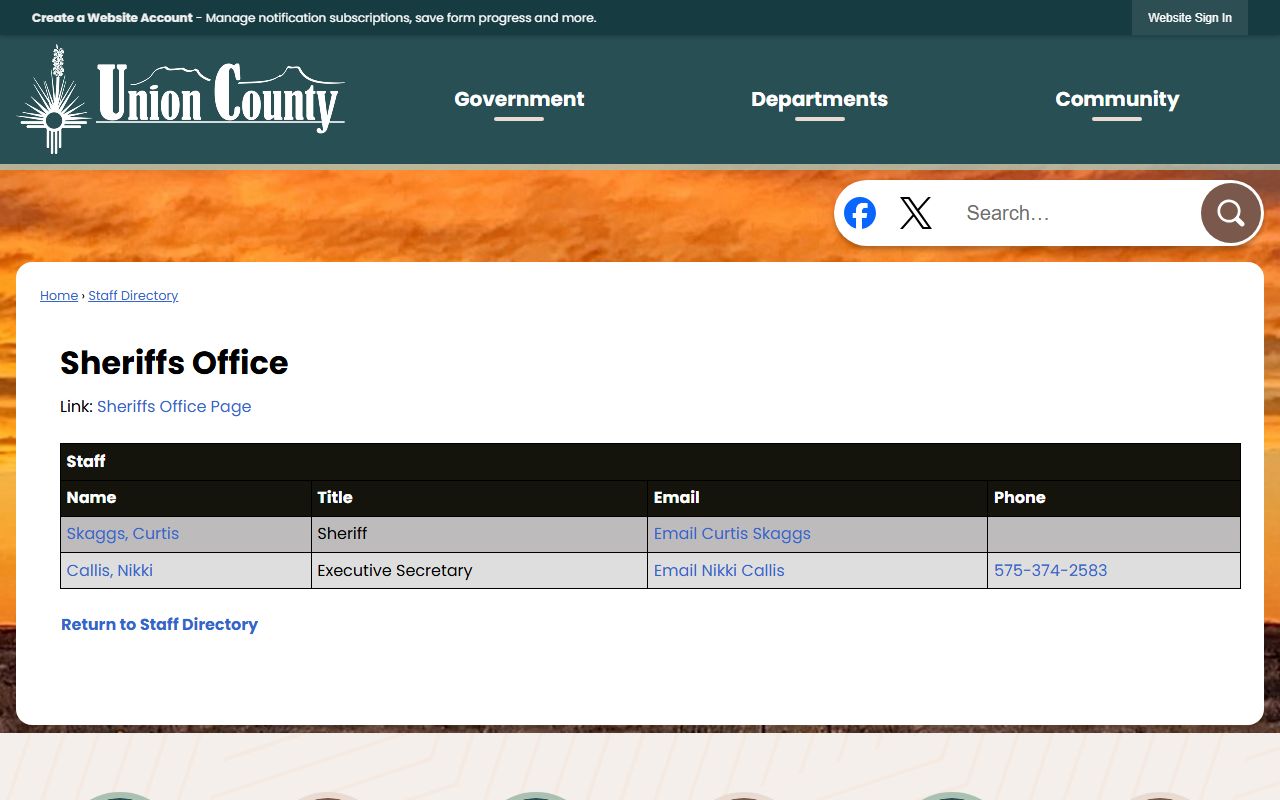1280x800 pixels.
Task: Open Skaggs, Curtis staff profile
Action: (123, 534)
